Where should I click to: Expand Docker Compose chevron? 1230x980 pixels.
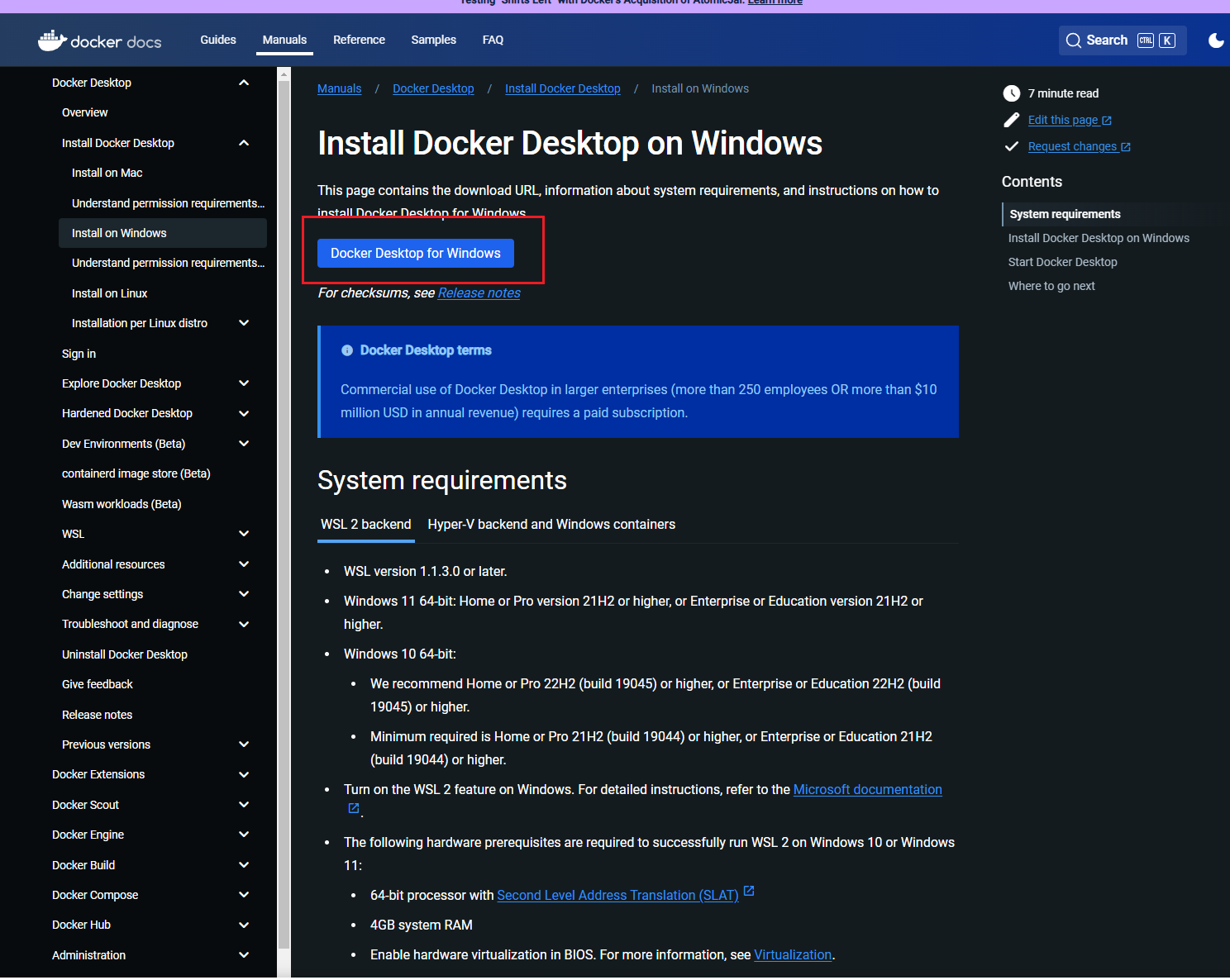click(244, 895)
